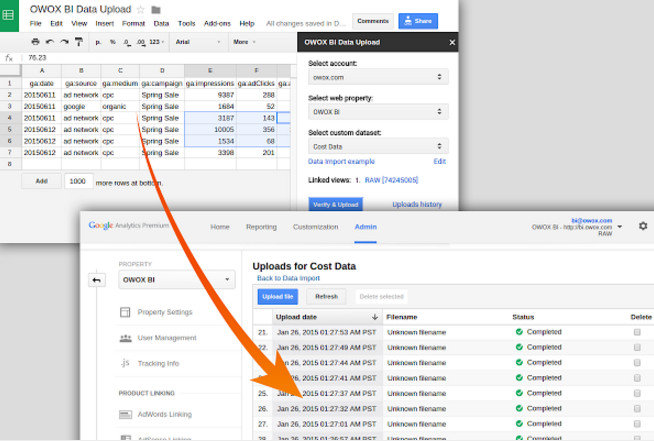Tick delete checkbox for upload 01:27:37 AM
The height and width of the screenshot is (441, 654).
[637, 393]
